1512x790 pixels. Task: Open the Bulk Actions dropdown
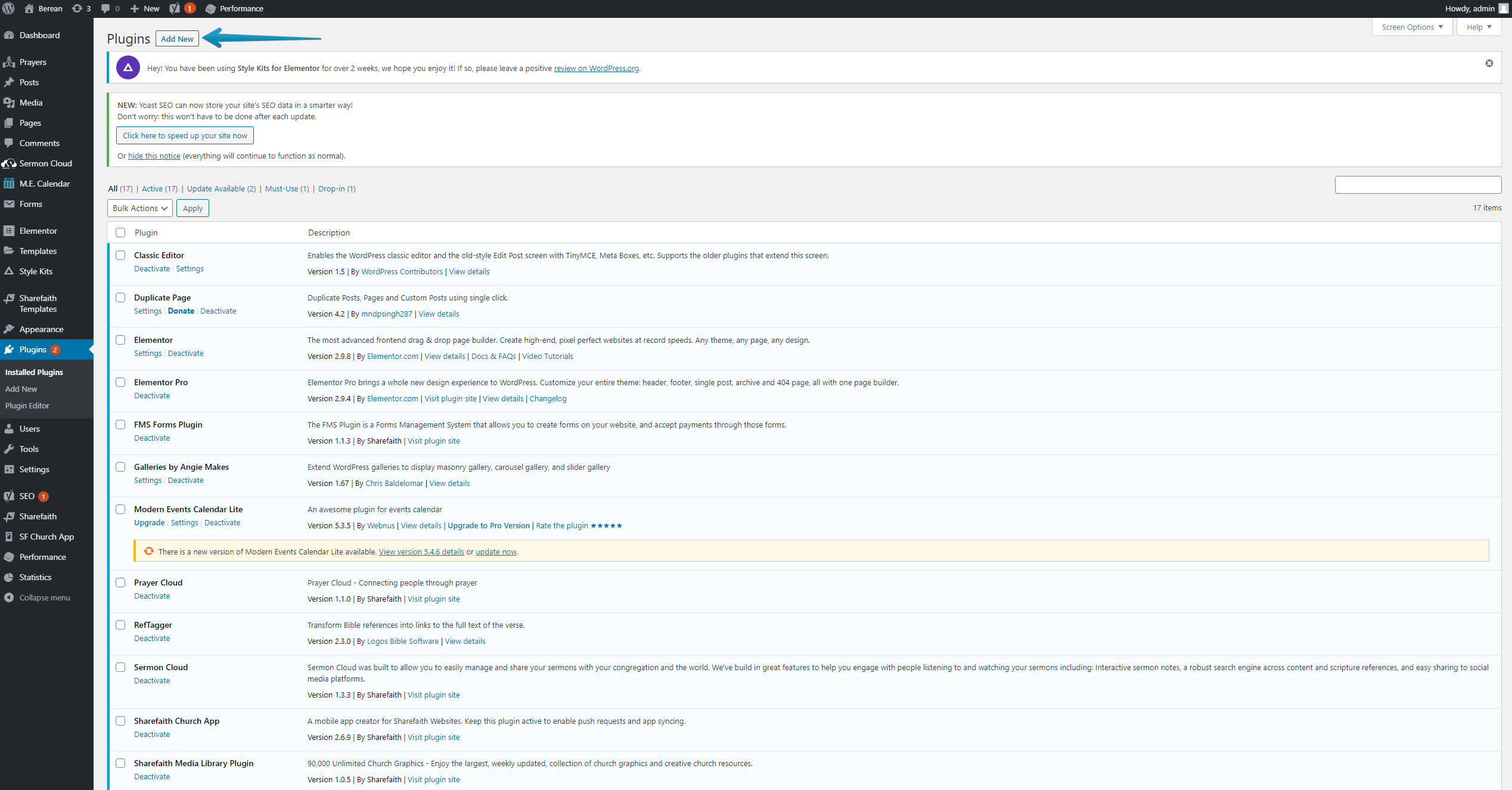[x=140, y=208]
